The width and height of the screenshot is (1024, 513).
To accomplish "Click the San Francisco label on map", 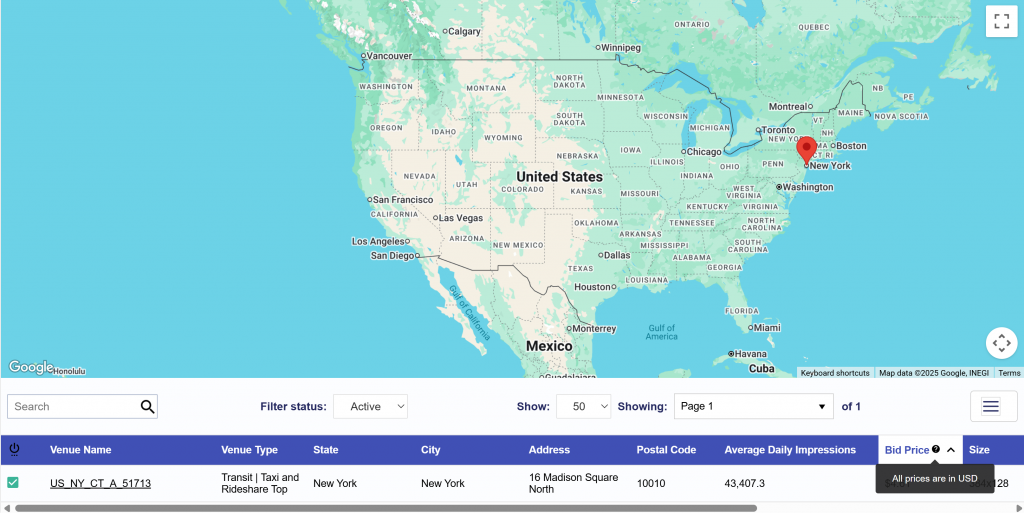I will point(403,200).
